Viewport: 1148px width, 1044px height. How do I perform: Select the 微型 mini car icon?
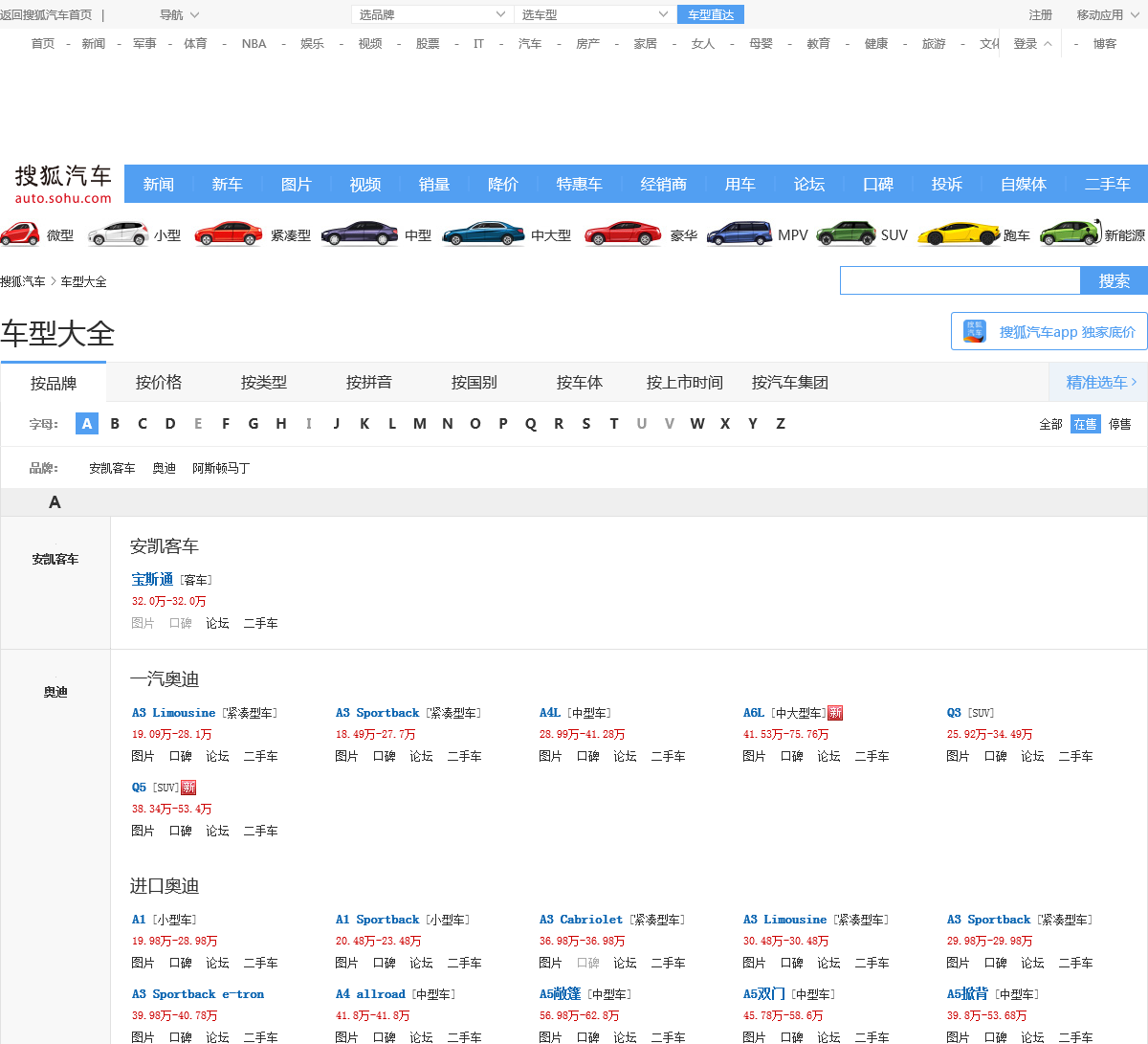(20, 233)
